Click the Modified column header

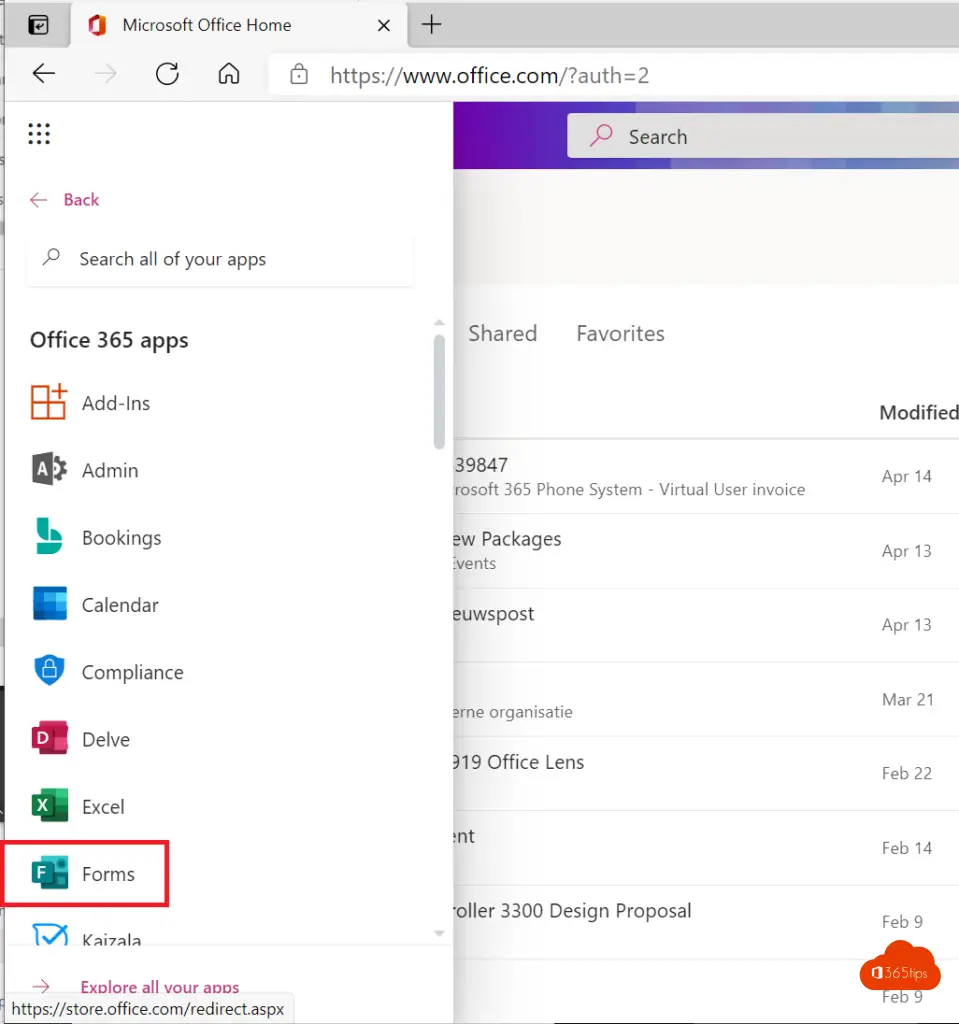click(x=918, y=413)
